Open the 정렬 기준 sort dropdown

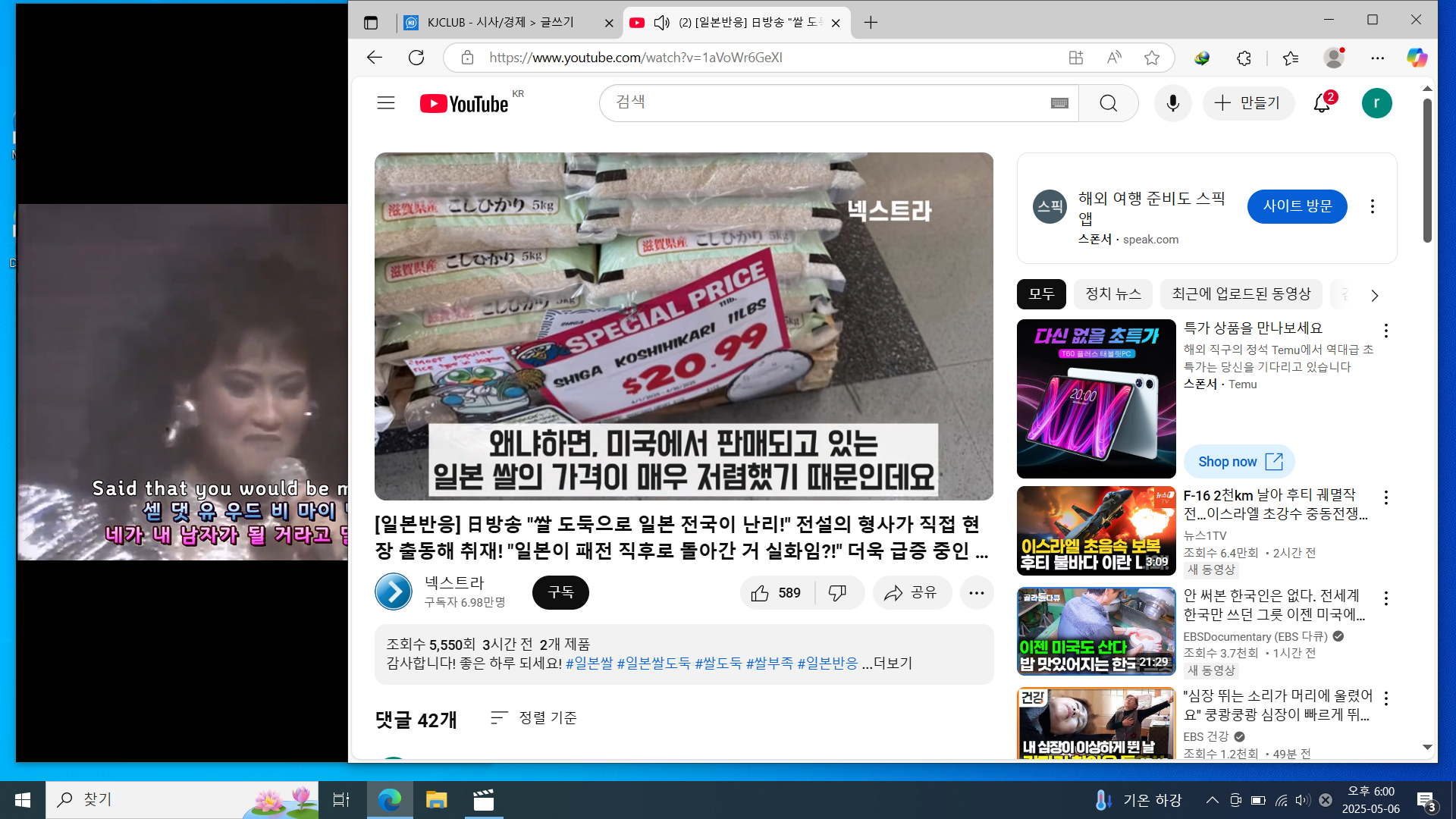534,717
